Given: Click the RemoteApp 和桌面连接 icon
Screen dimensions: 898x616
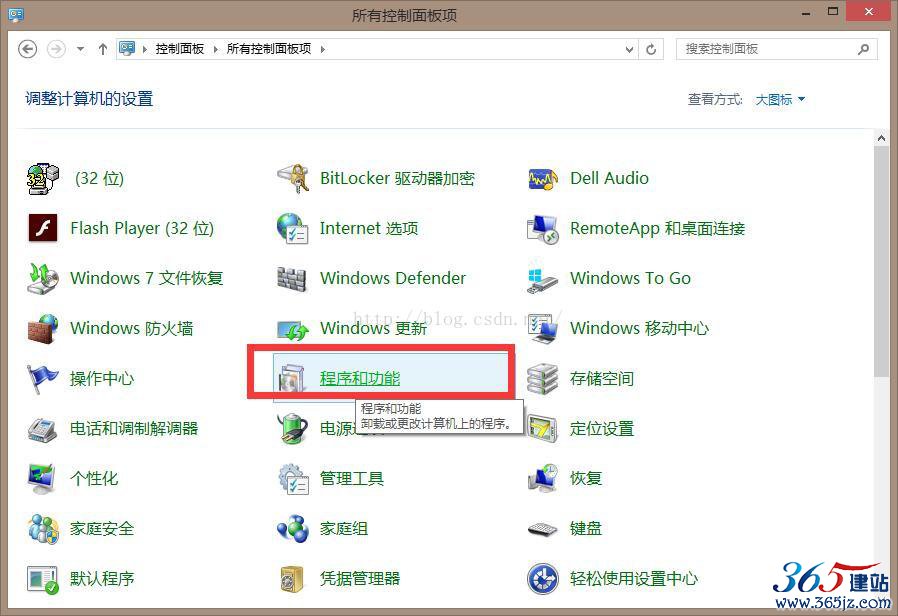Looking at the screenshot, I should pos(542,228).
